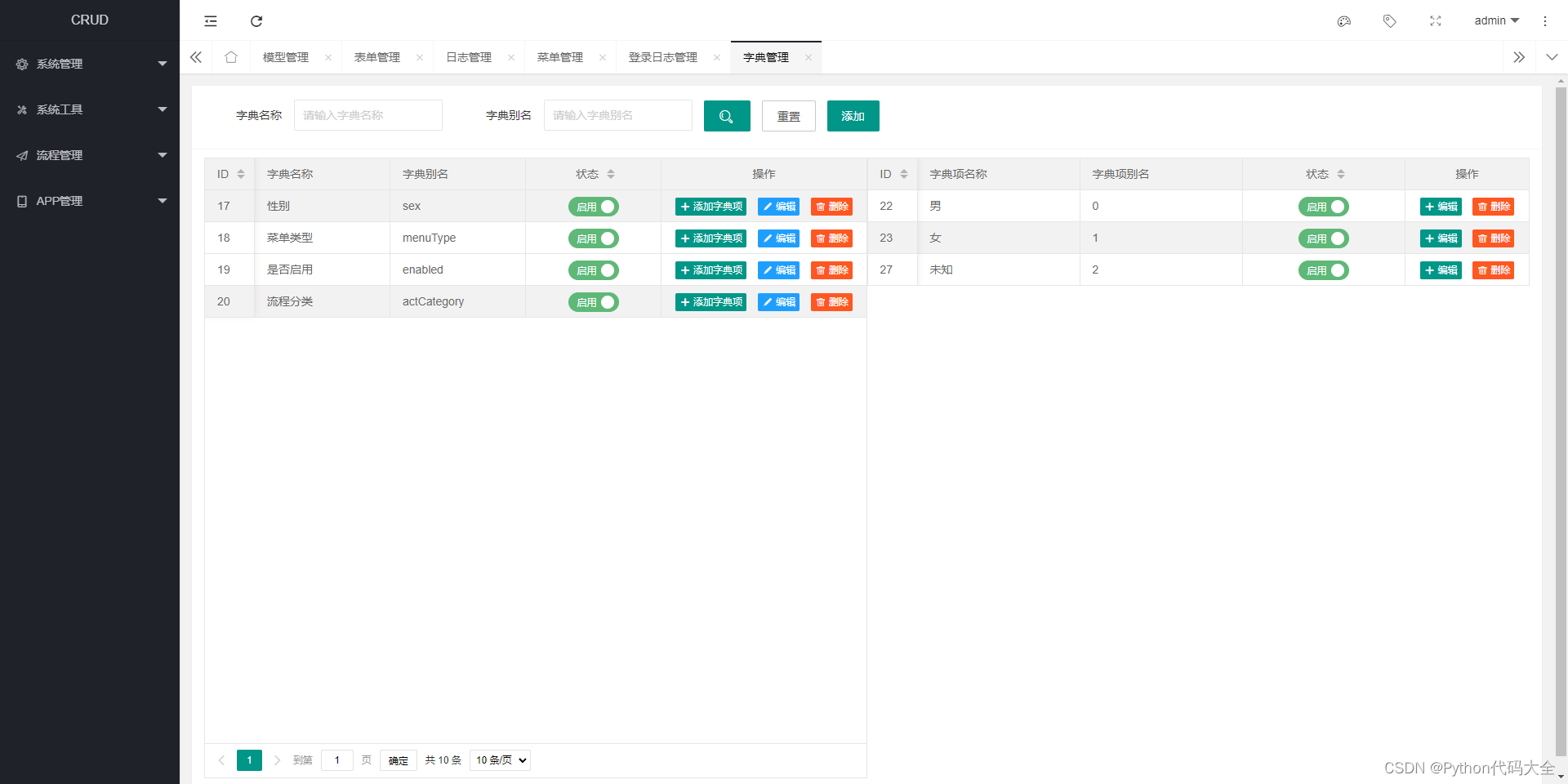Switch to the 菜单管理 tab
This screenshot has width=1568, height=784.
click(559, 56)
